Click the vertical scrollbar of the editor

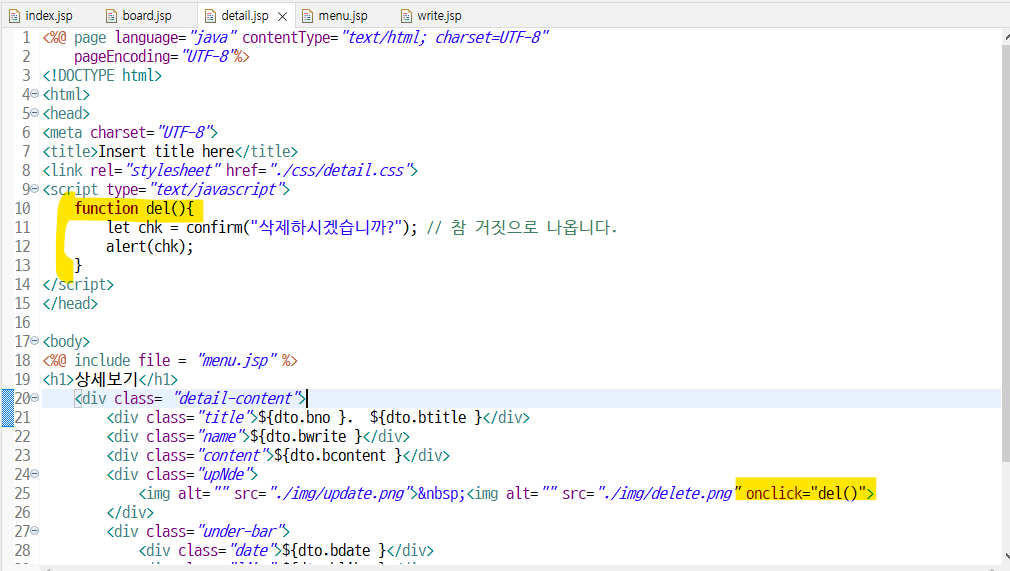tap(1006, 251)
